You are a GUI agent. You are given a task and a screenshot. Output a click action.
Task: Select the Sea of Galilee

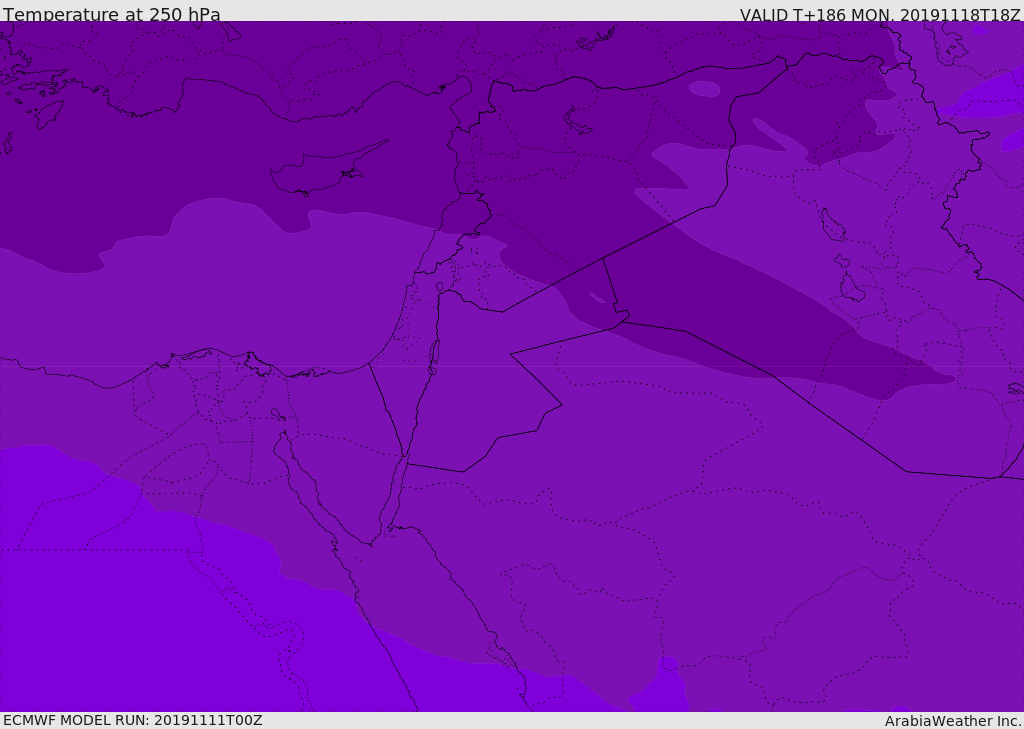[x=439, y=287]
